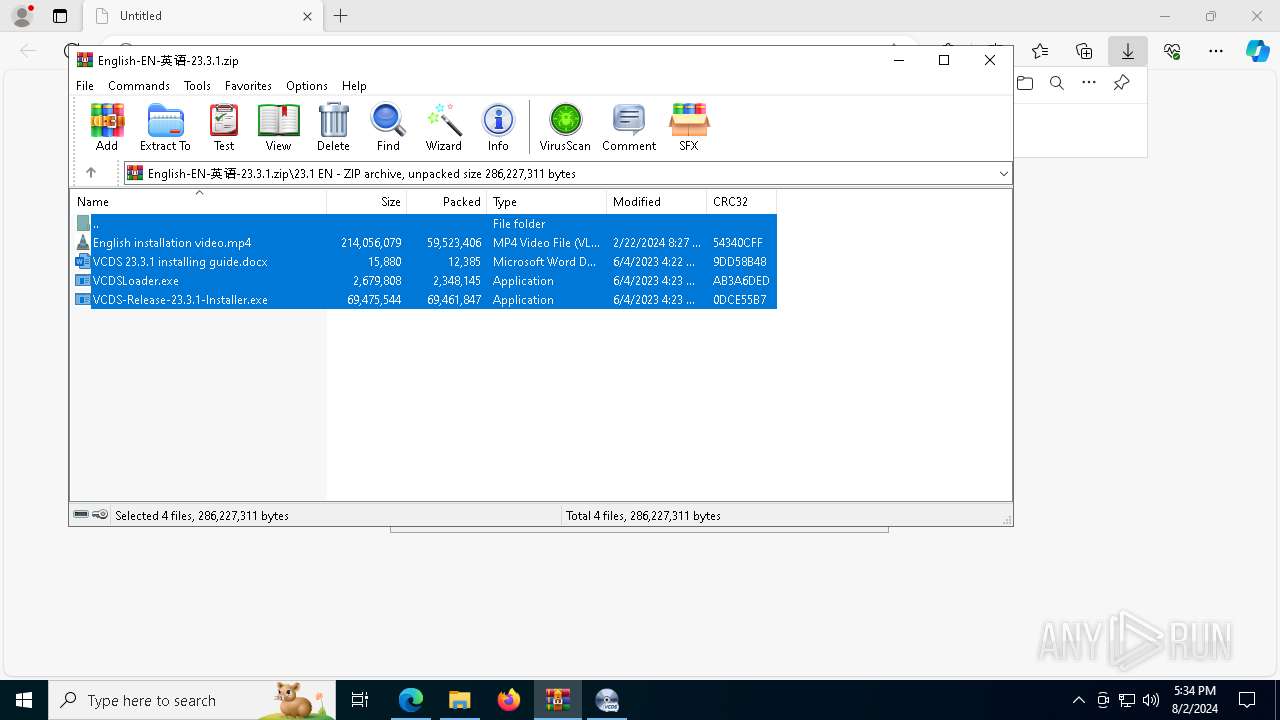Select VCDS-Release-23.3.1-Installer.exe

coord(425,300)
